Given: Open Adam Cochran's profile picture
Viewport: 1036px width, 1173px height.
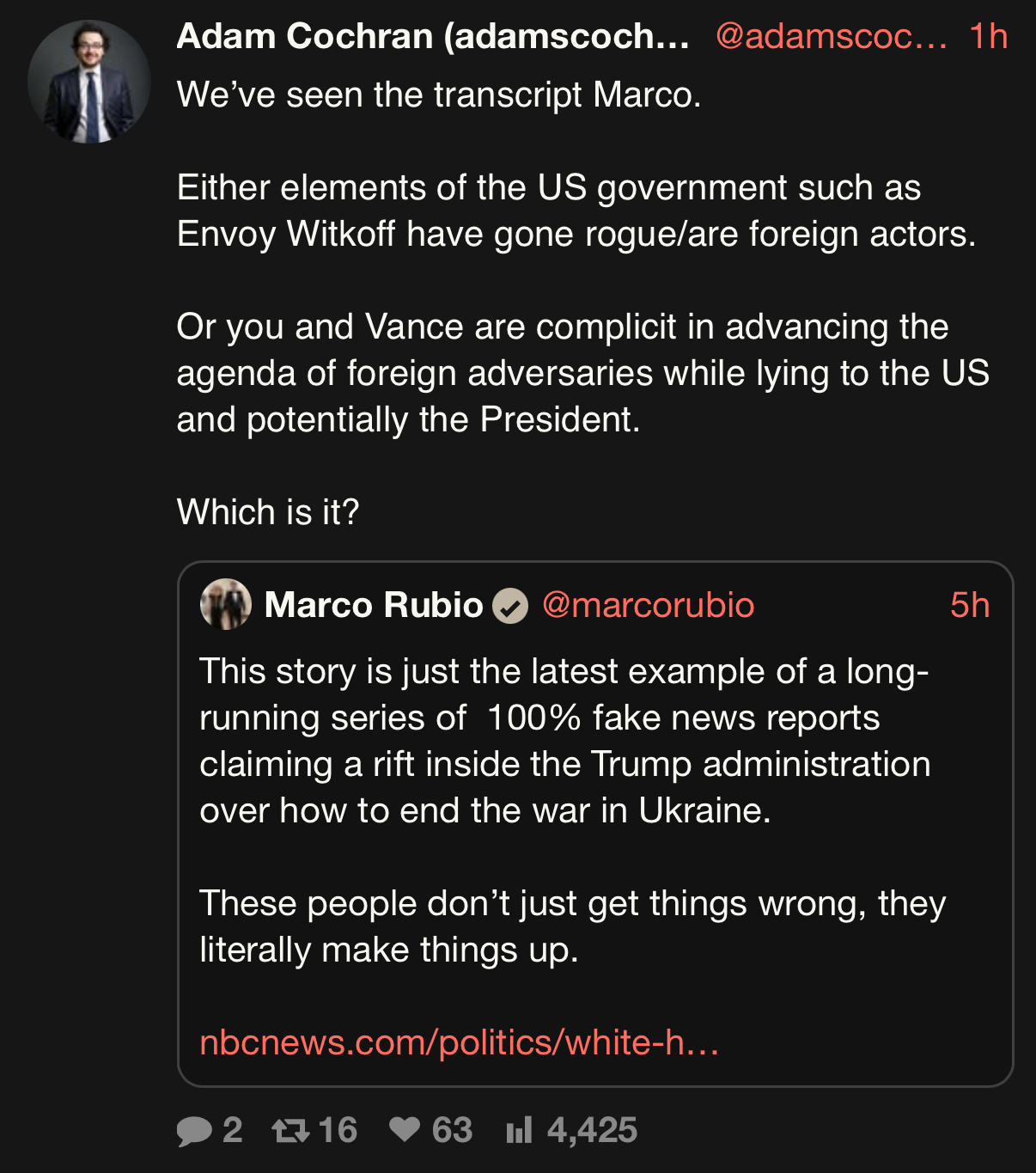Looking at the screenshot, I should point(89,82).
